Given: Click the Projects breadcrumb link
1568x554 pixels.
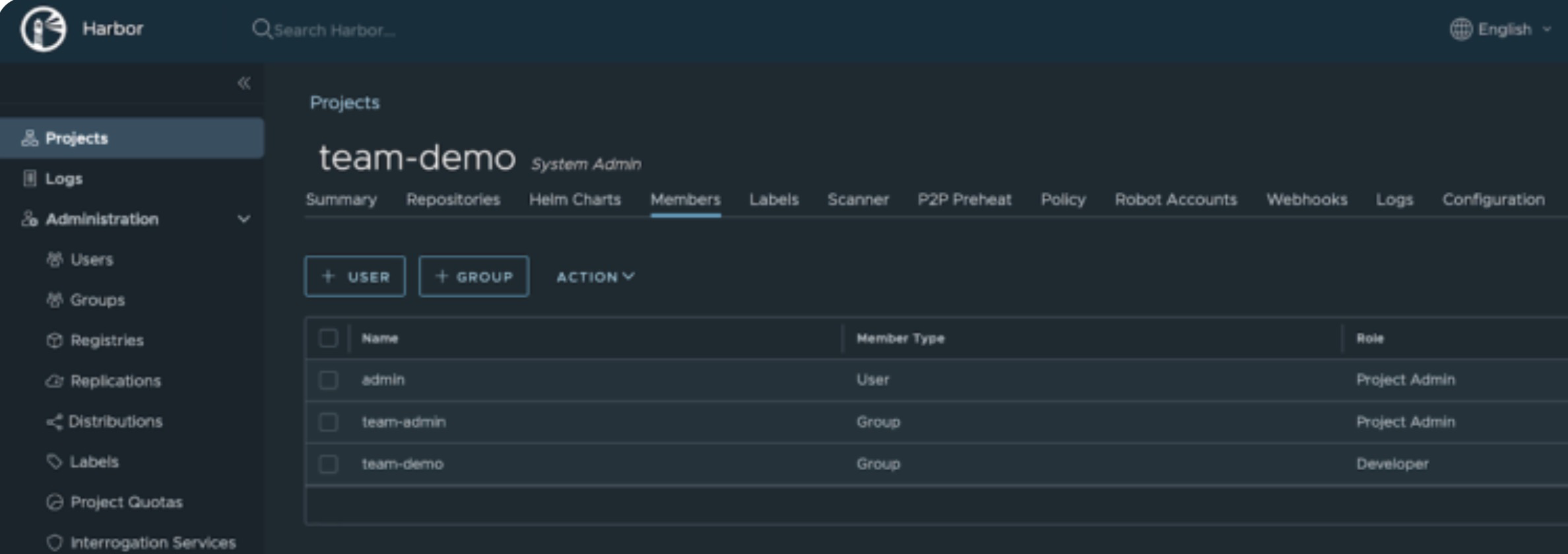Looking at the screenshot, I should [x=344, y=102].
